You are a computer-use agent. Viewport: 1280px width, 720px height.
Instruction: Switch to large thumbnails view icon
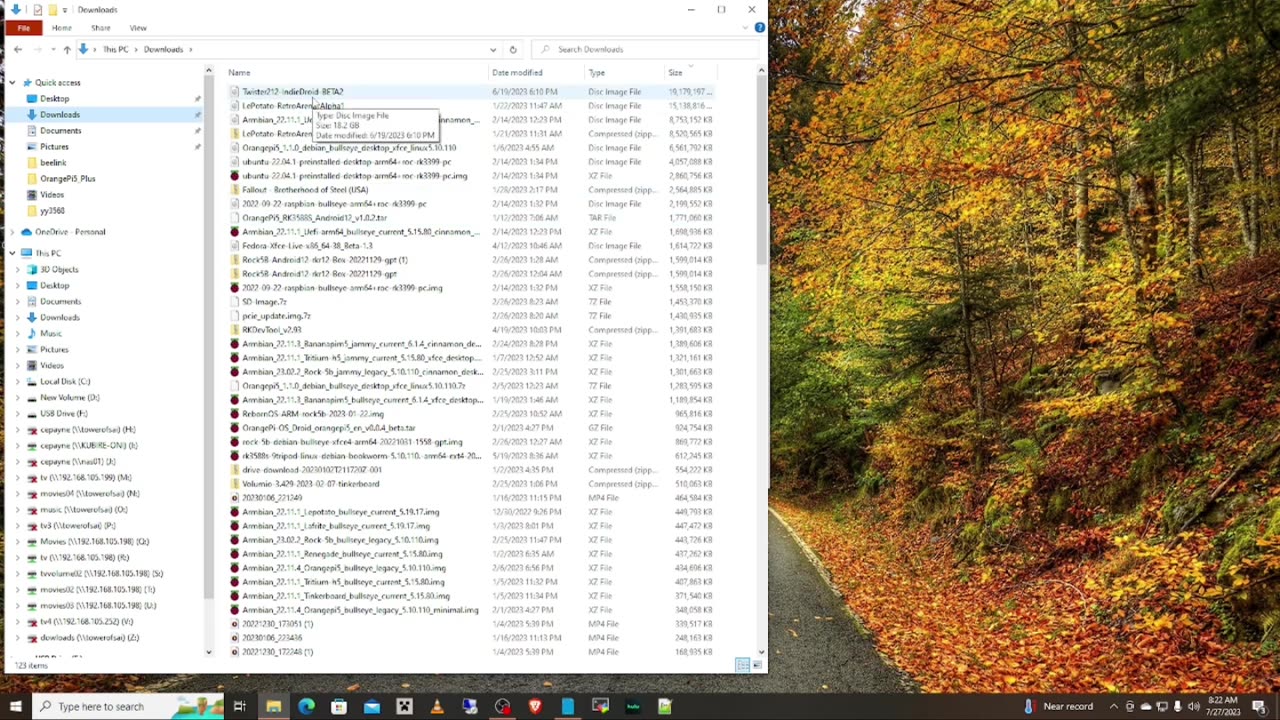[x=756, y=665]
